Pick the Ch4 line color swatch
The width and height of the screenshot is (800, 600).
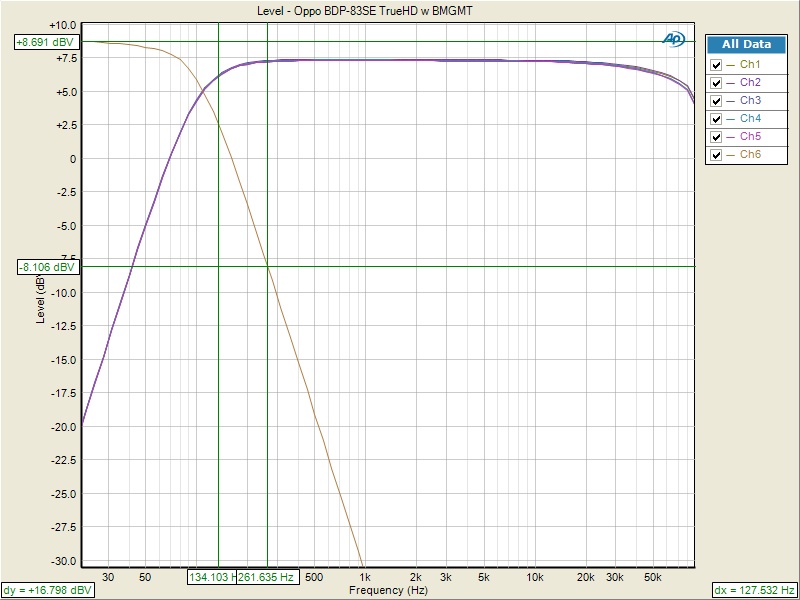(731, 119)
